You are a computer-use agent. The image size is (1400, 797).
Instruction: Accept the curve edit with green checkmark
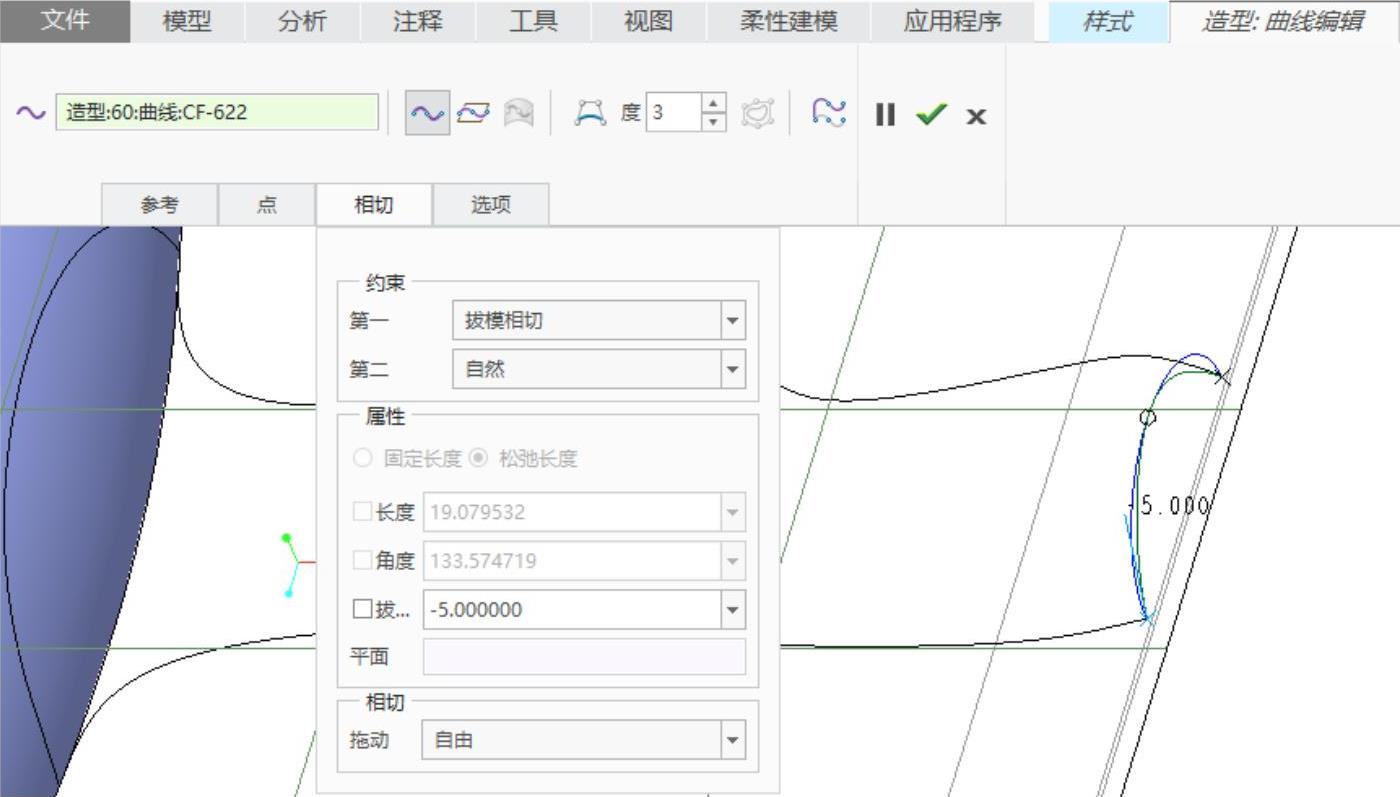(931, 114)
